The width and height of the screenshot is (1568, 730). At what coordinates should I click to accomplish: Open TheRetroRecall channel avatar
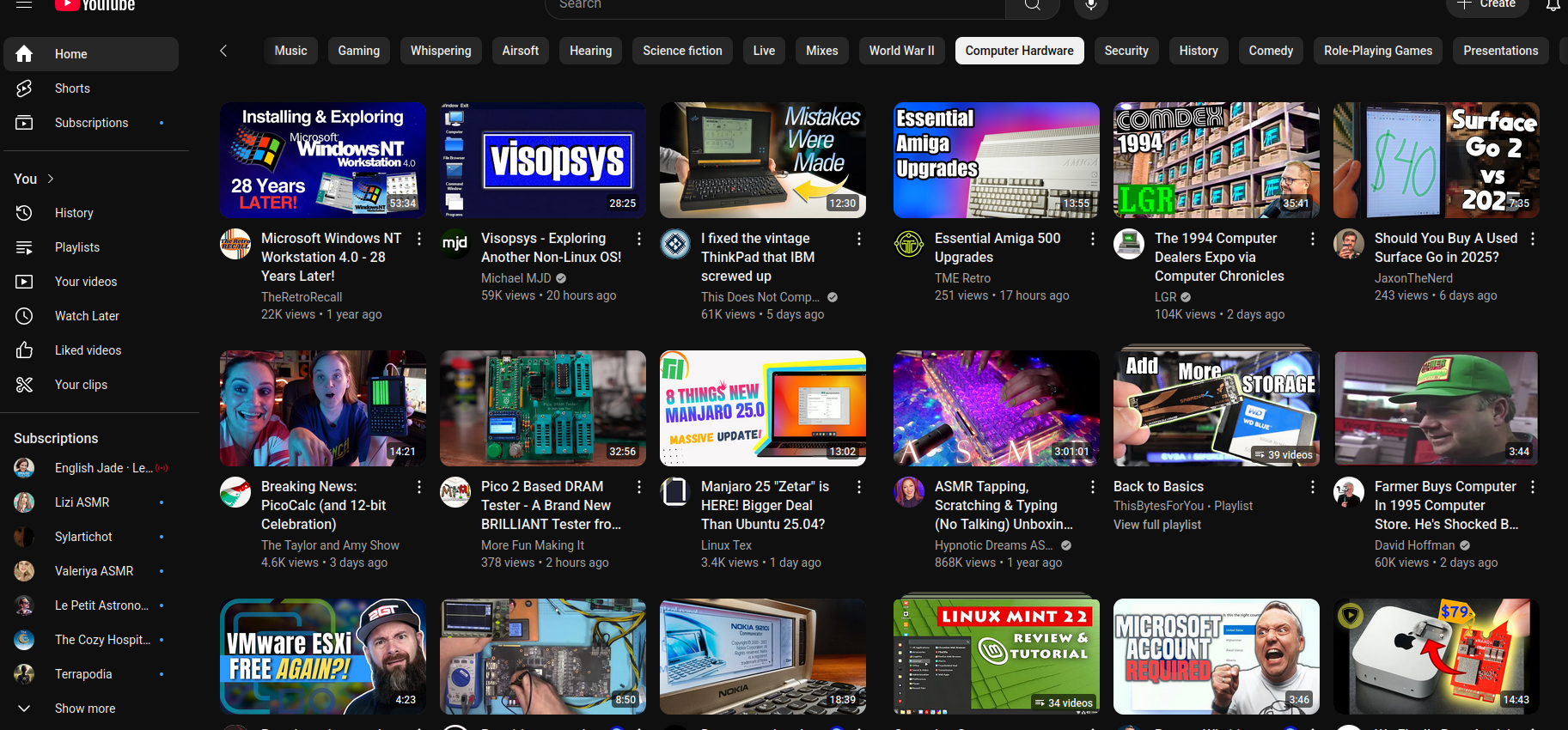235,245
